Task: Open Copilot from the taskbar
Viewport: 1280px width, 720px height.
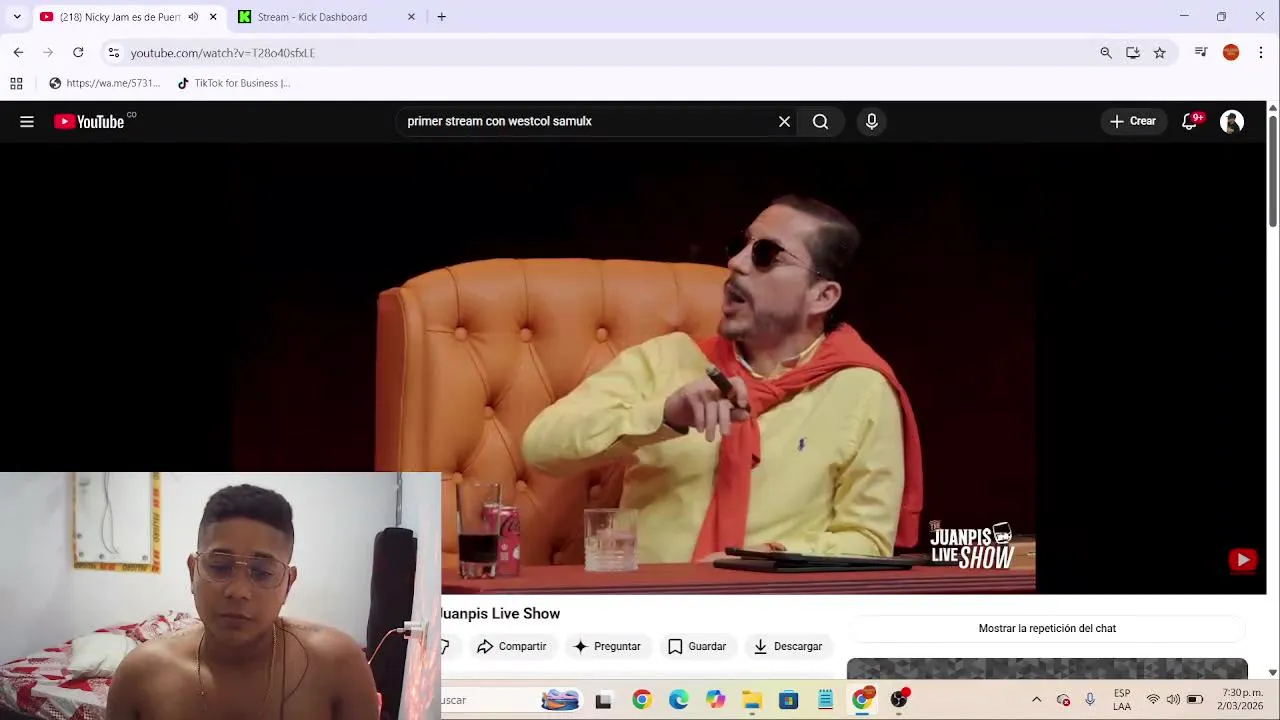Action: 715,700
